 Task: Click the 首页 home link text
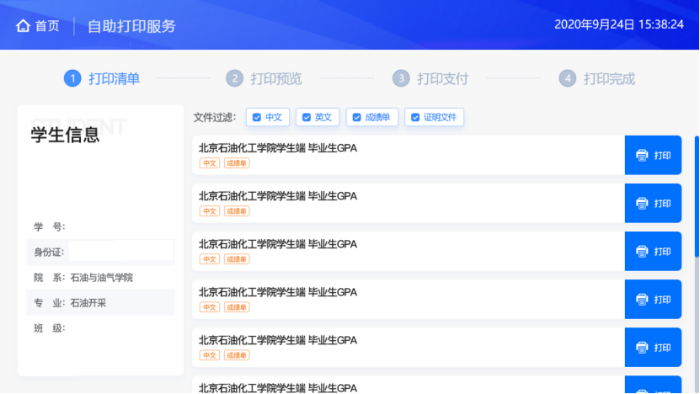[47, 26]
